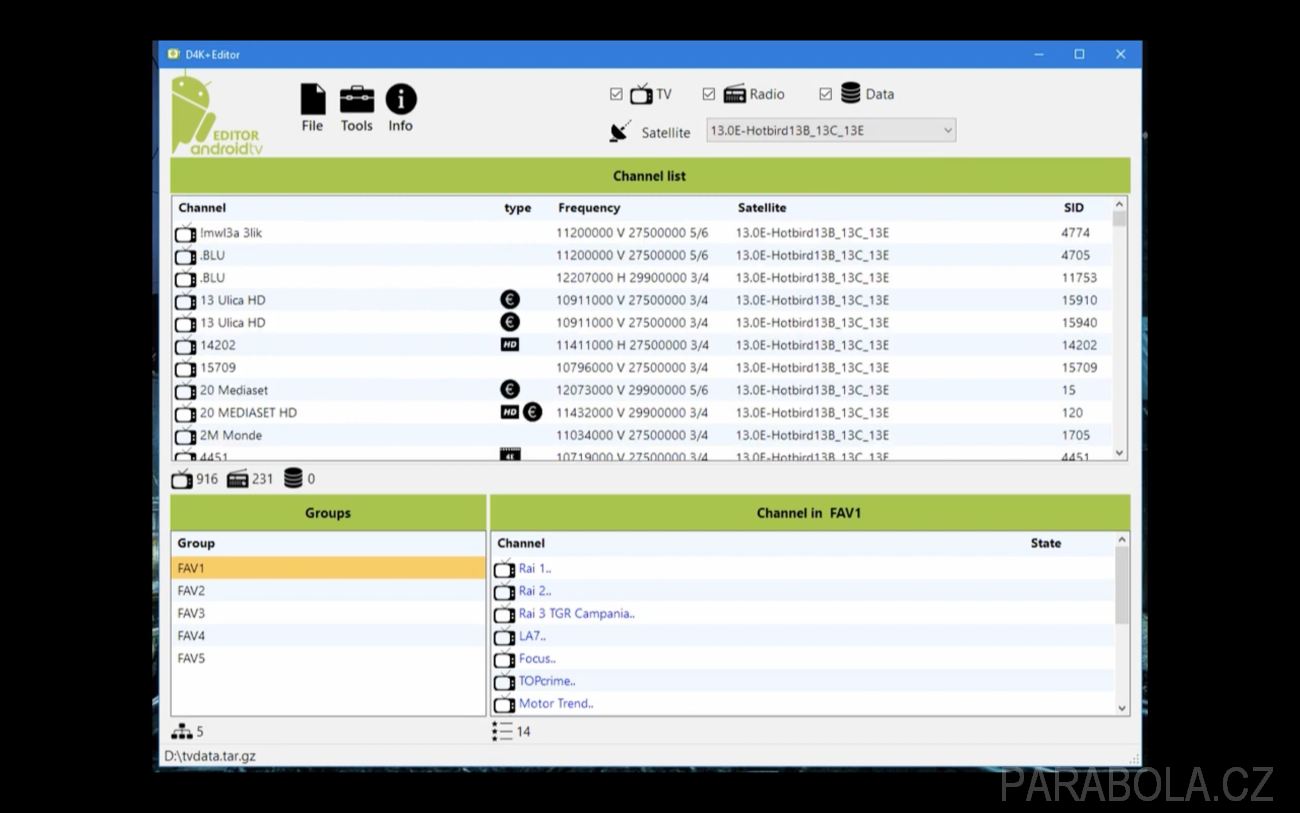This screenshot has height=813, width=1300.
Task: Click the Channel list header bar
Action: [x=650, y=176]
